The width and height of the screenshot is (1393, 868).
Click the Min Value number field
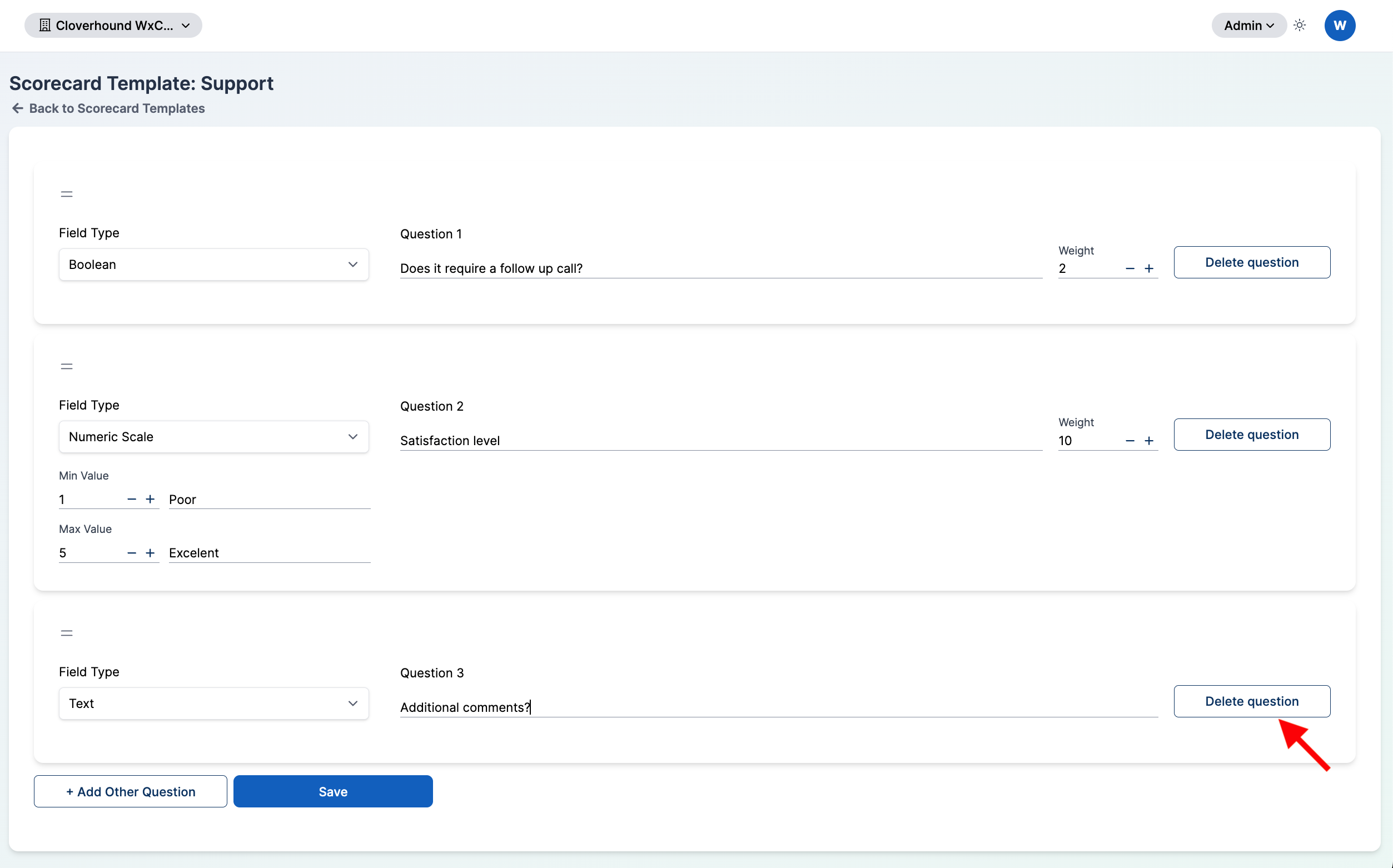point(91,500)
